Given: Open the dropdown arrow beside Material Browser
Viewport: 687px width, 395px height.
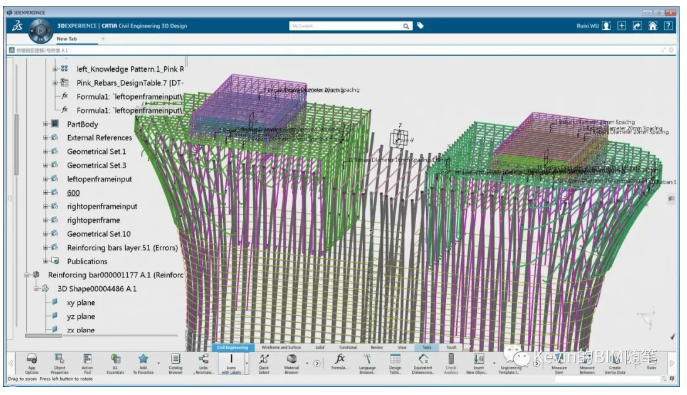Looking at the screenshot, I should (x=307, y=363).
